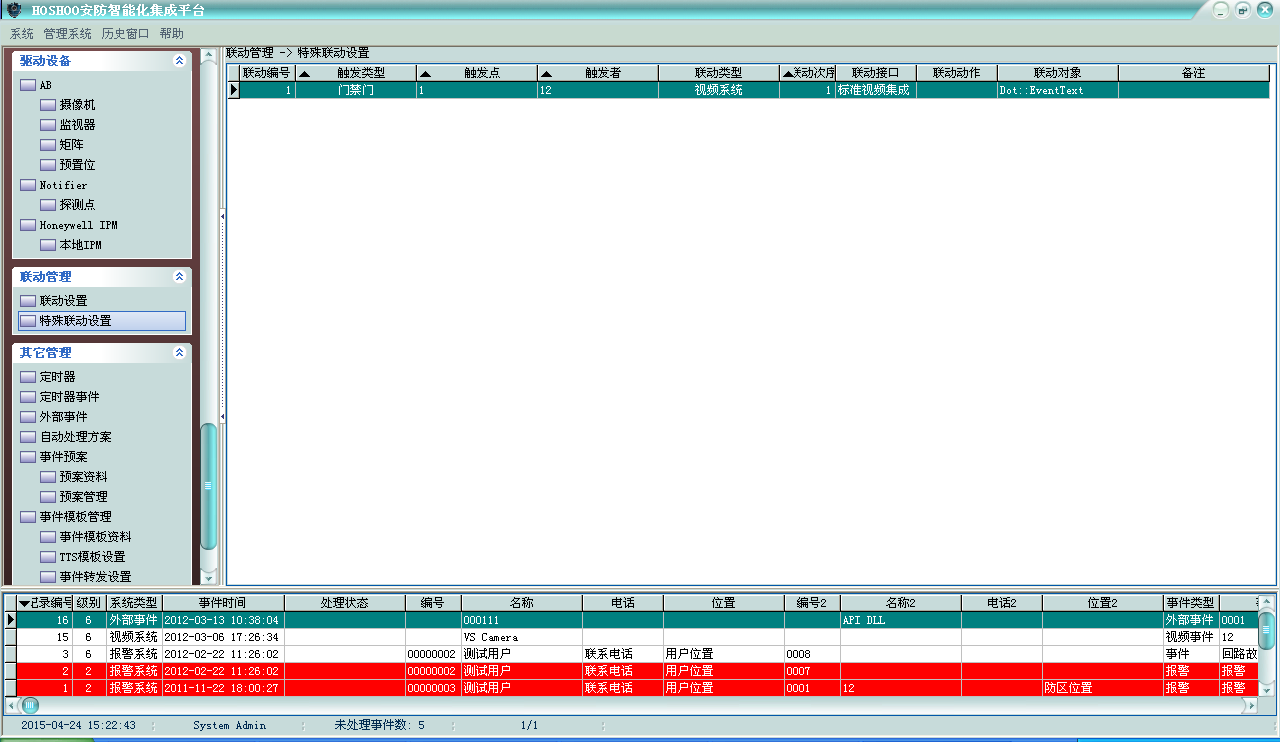This screenshot has height=742, width=1280.
Task: Sort events by 事件时间 column header
Action: [222, 603]
